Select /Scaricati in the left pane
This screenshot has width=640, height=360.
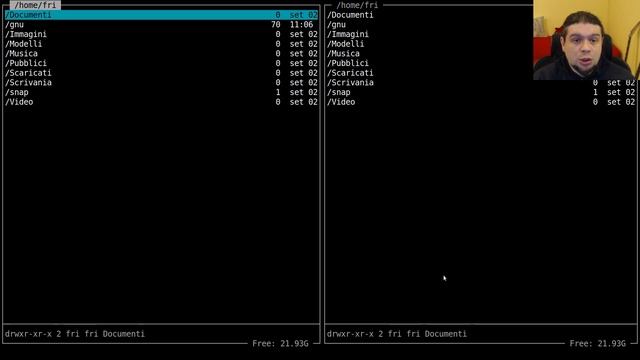click(161, 73)
